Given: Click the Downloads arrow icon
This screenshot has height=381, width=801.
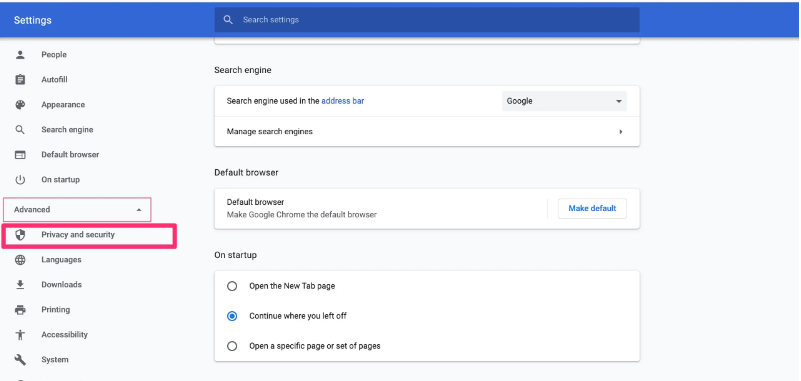Looking at the screenshot, I should click(x=20, y=284).
